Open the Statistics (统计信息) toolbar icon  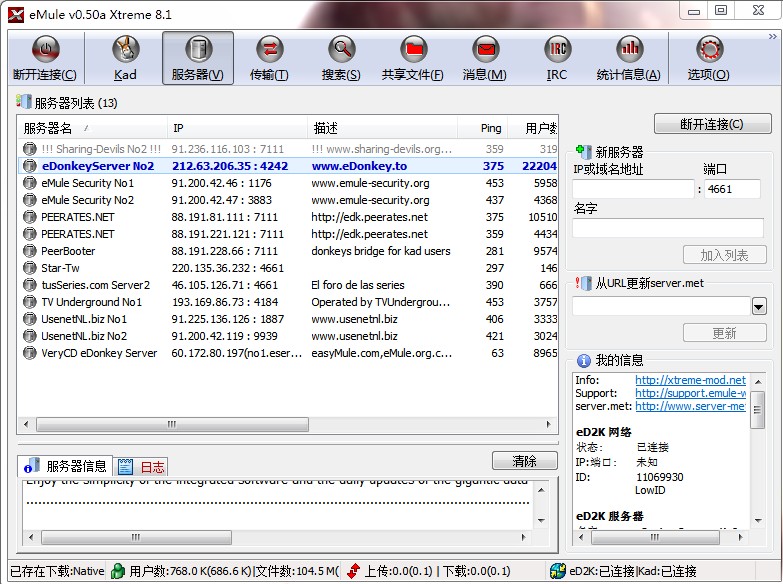point(629,49)
